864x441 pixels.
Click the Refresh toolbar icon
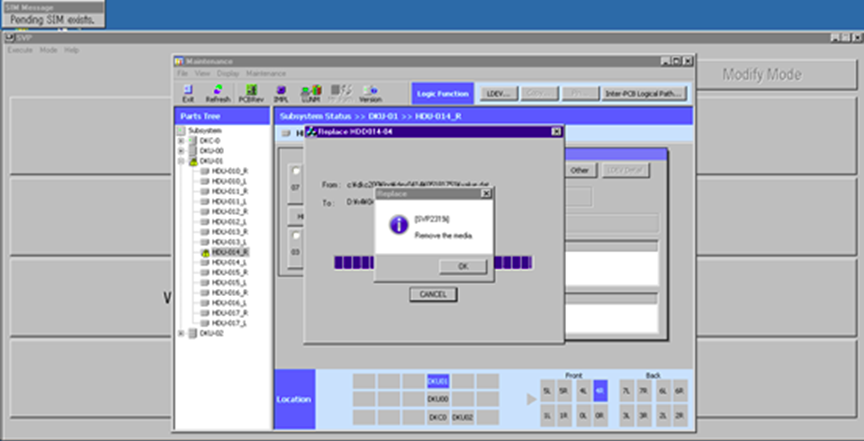[x=217, y=91]
